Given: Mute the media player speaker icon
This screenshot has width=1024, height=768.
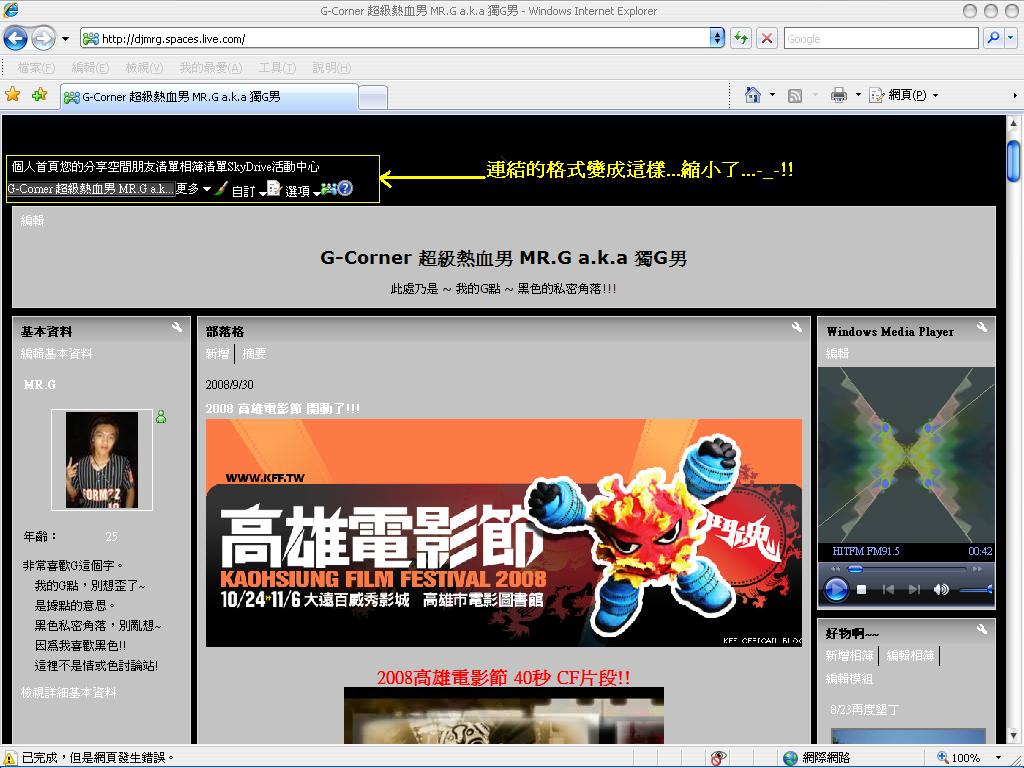Looking at the screenshot, I should pyautogui.click(x=941, y=590).
